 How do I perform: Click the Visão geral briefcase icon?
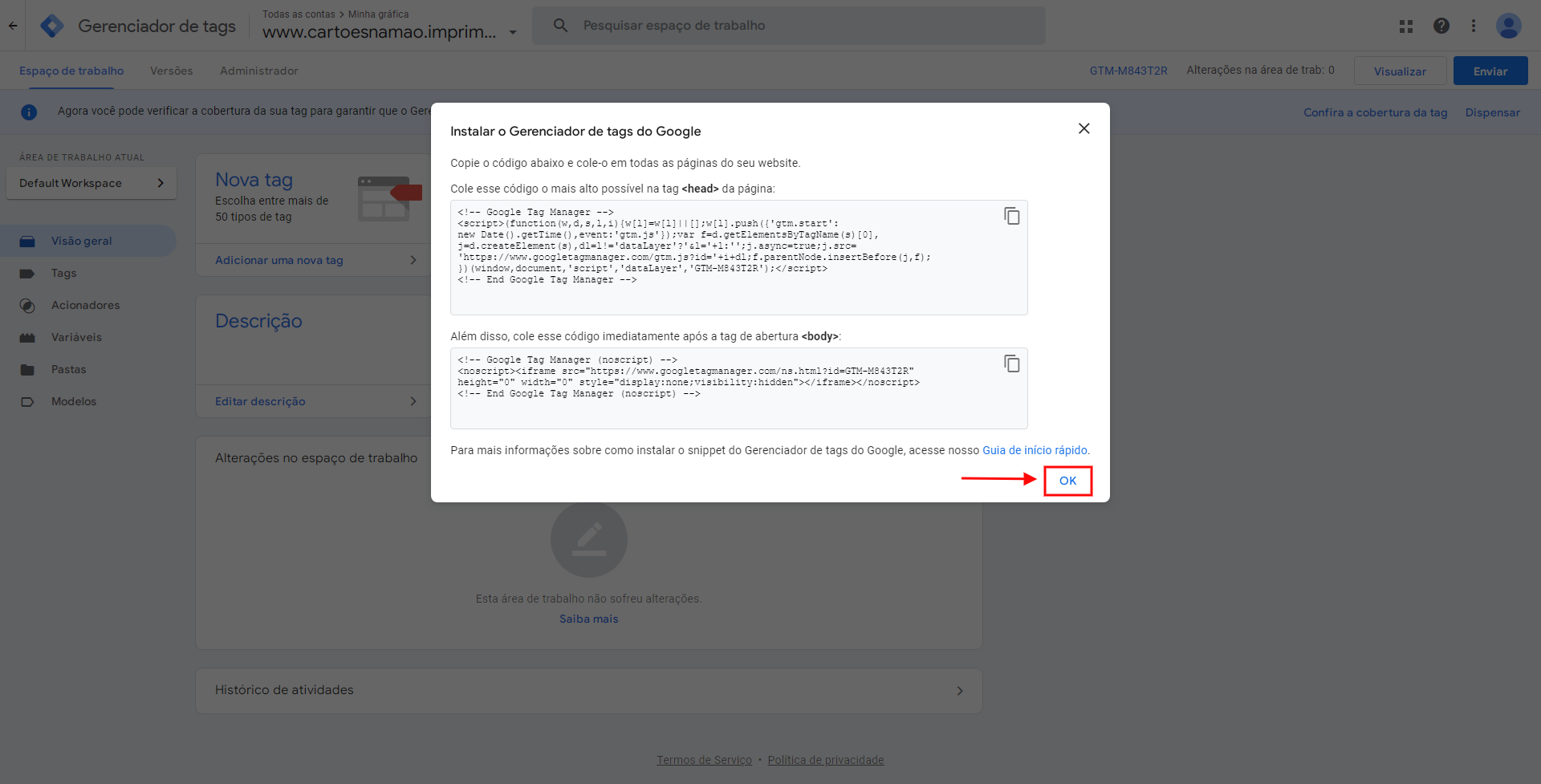pyautogui.click(x=27, y=241)
